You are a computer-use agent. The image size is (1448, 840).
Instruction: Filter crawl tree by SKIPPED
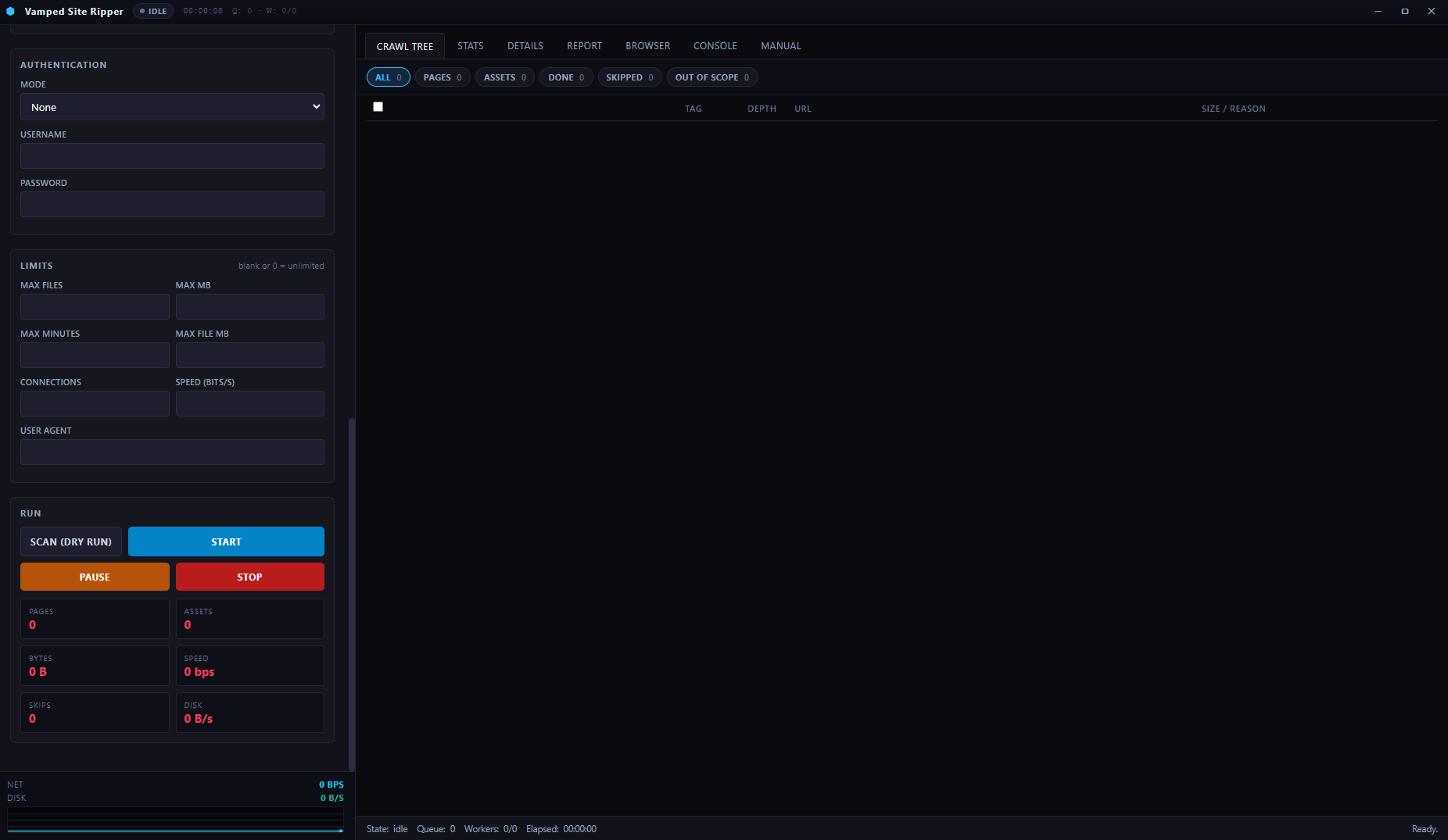(x=629, y=77)
